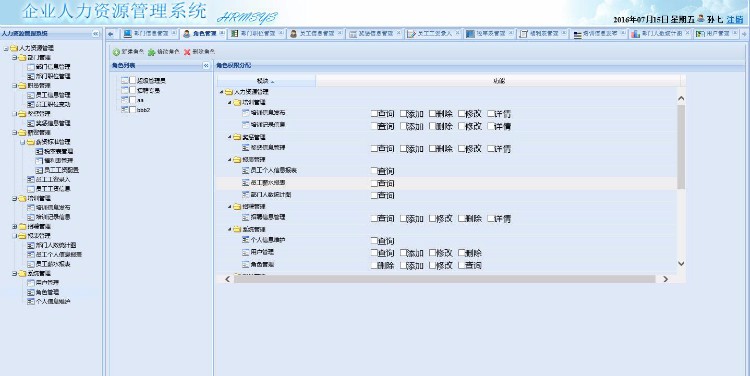Click the user avatar icon beside 注销
This screenshot has width=750, height=376.
[701, 19]
